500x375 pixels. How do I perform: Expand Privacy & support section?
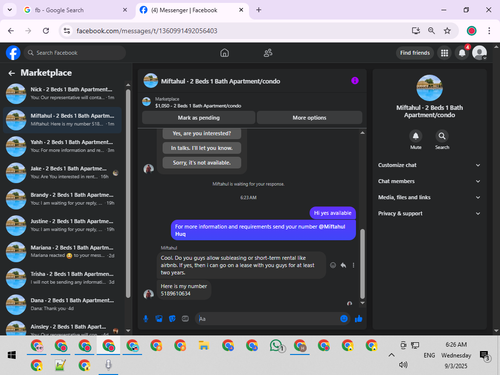tap(429, 213)
